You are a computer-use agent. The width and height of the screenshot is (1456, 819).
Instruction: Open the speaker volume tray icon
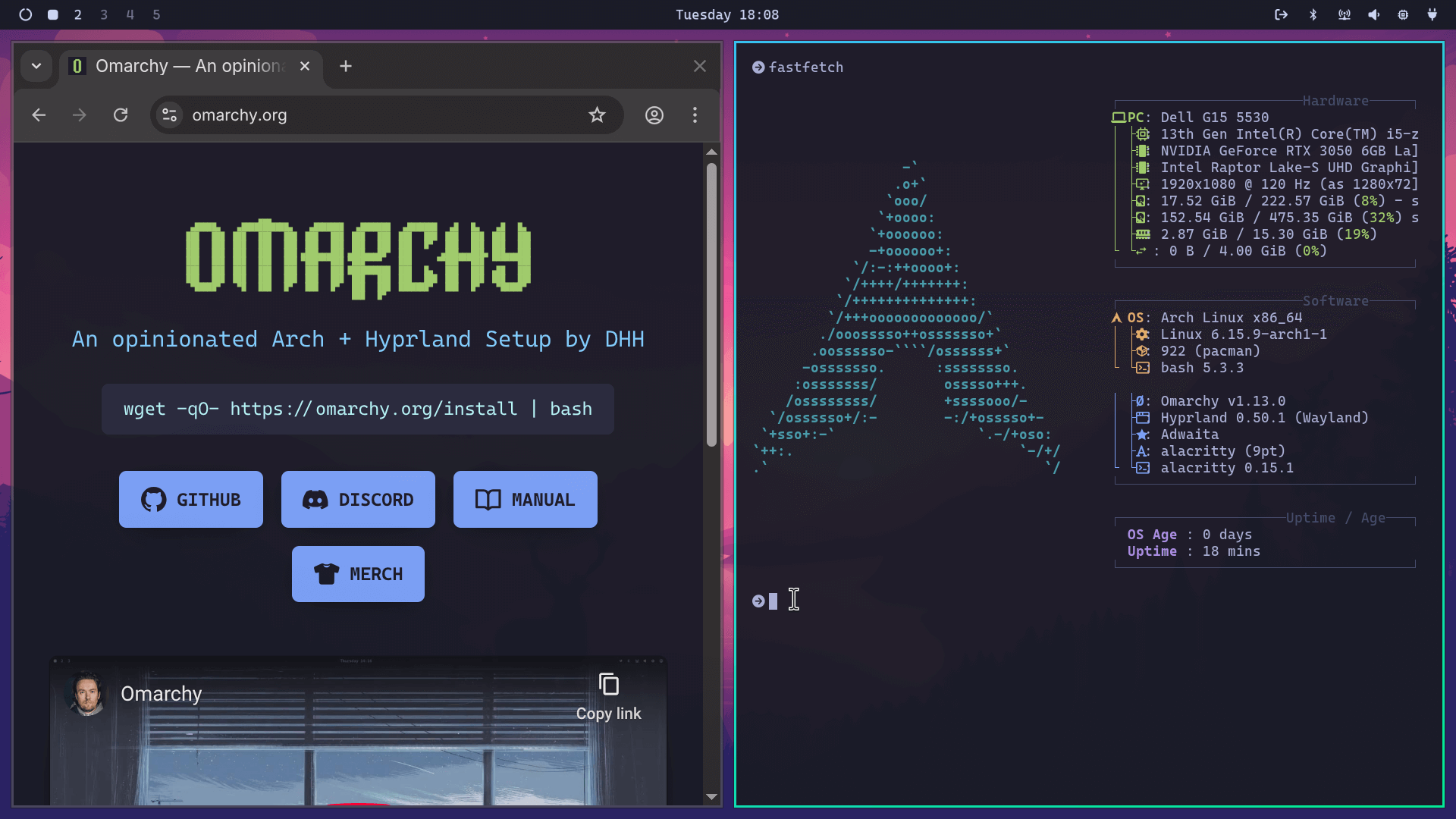pyautogui.click(x=1373, y=14)
